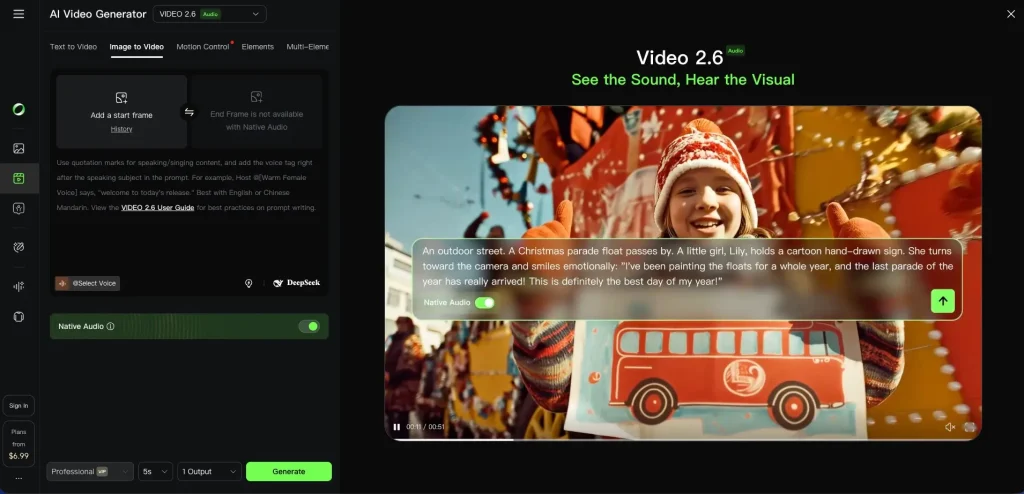Submit prompt with green arrow button
The image size is (1024, 494).
click(x=942, y=301)
